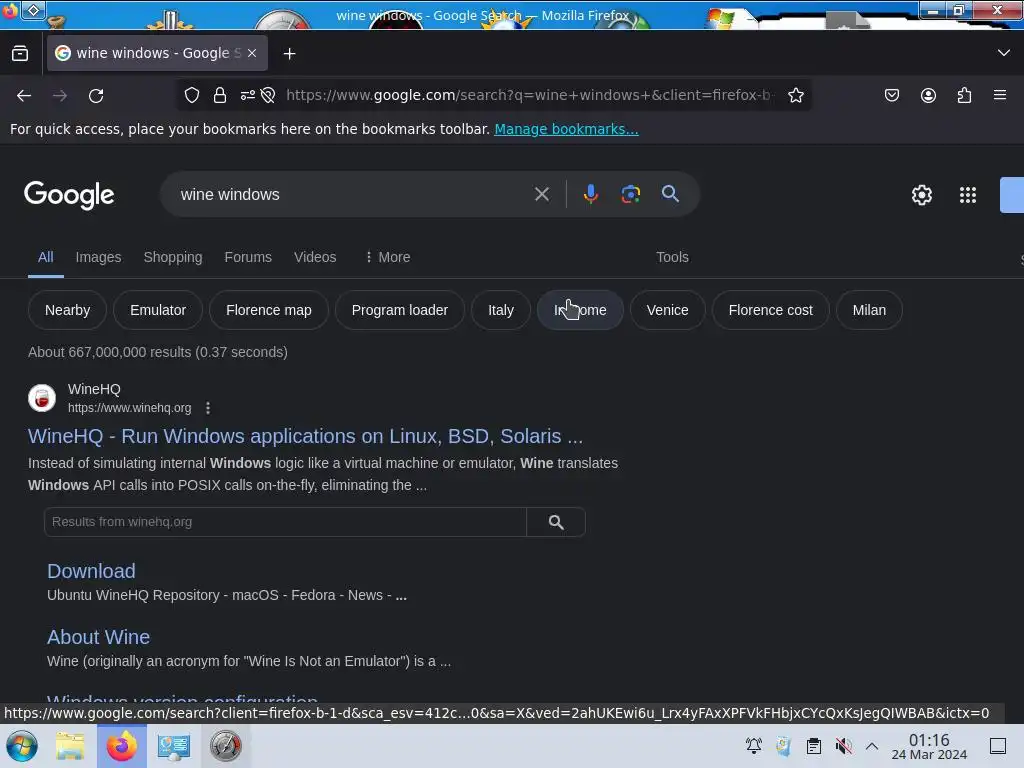Viewport: 1024px width, 768px height.
Task: Select Florence cost chip
Action: point(771,310)
